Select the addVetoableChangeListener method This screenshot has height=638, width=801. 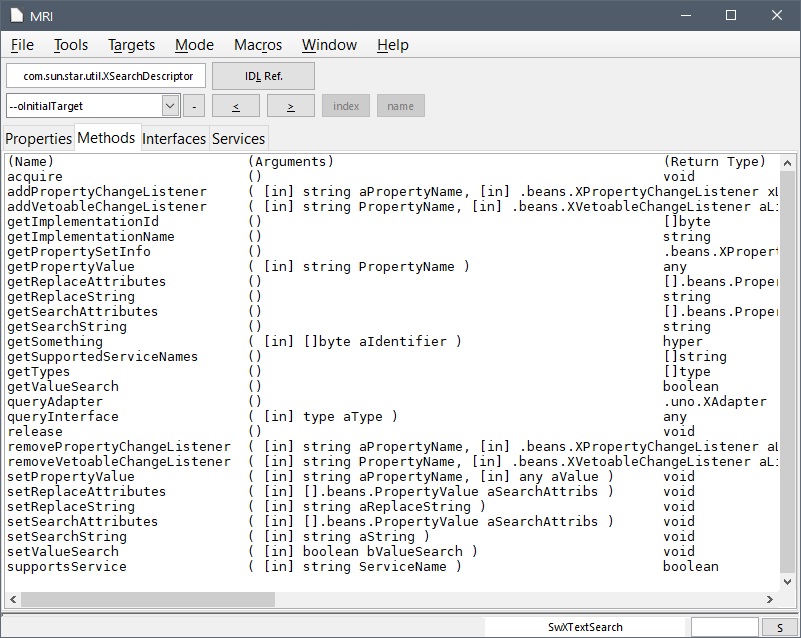coord(107,206)
